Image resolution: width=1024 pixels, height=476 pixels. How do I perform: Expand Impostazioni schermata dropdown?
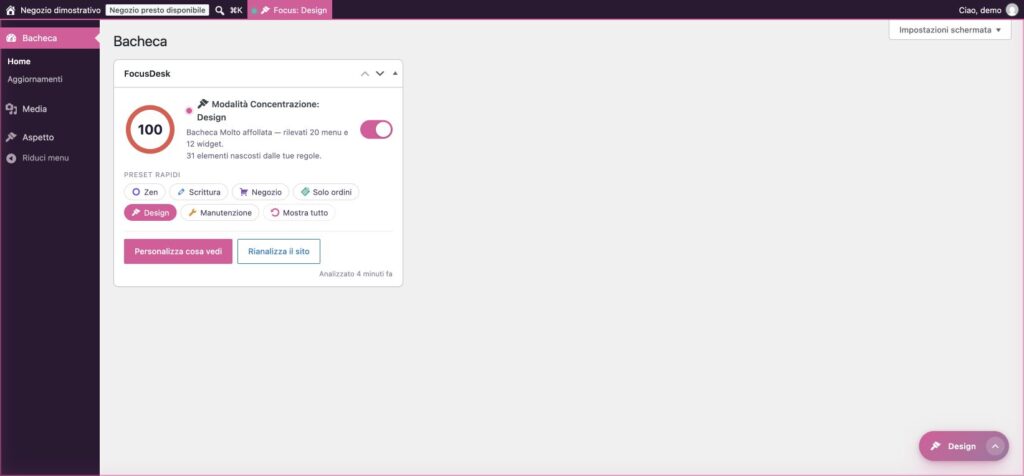(950, 30)
